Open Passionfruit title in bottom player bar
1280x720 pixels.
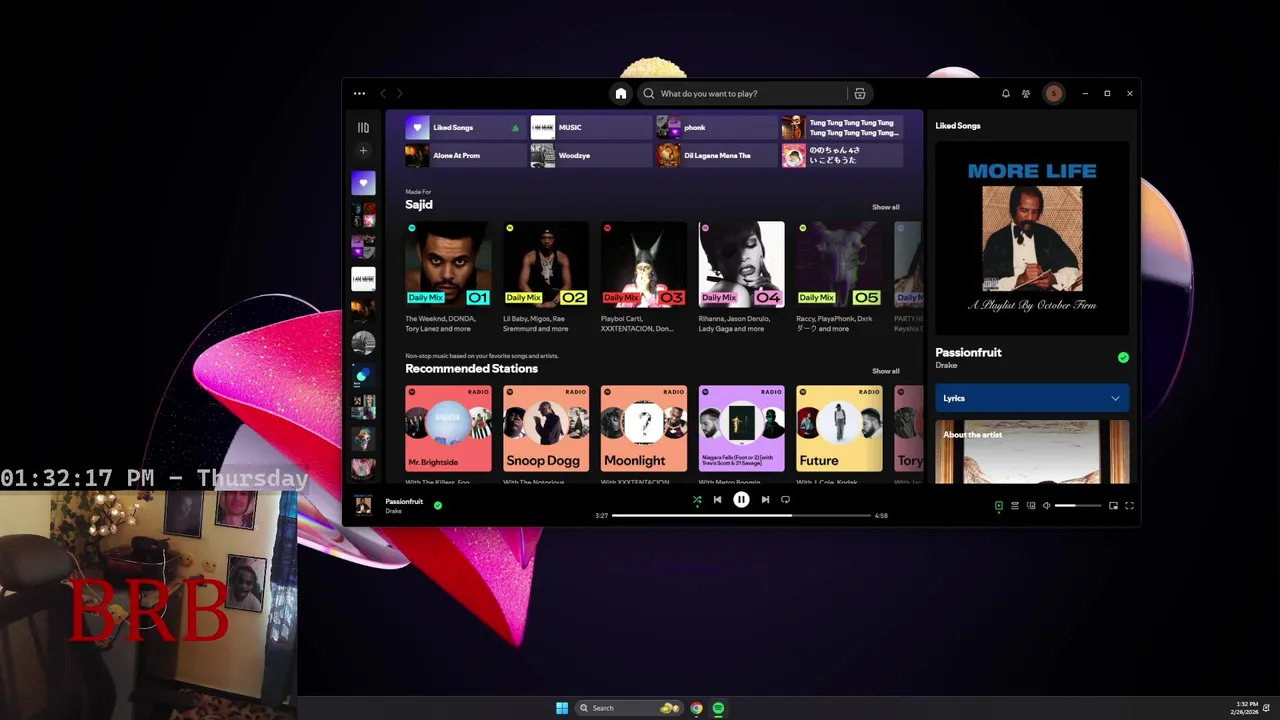pos(404,501)
